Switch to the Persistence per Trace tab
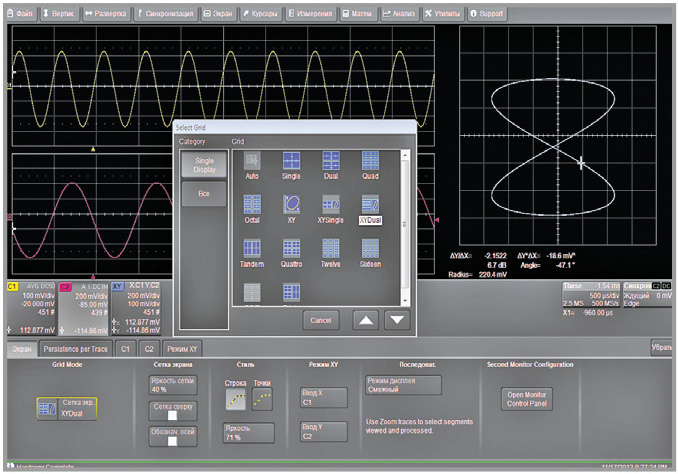 click(x=74, y=350)
